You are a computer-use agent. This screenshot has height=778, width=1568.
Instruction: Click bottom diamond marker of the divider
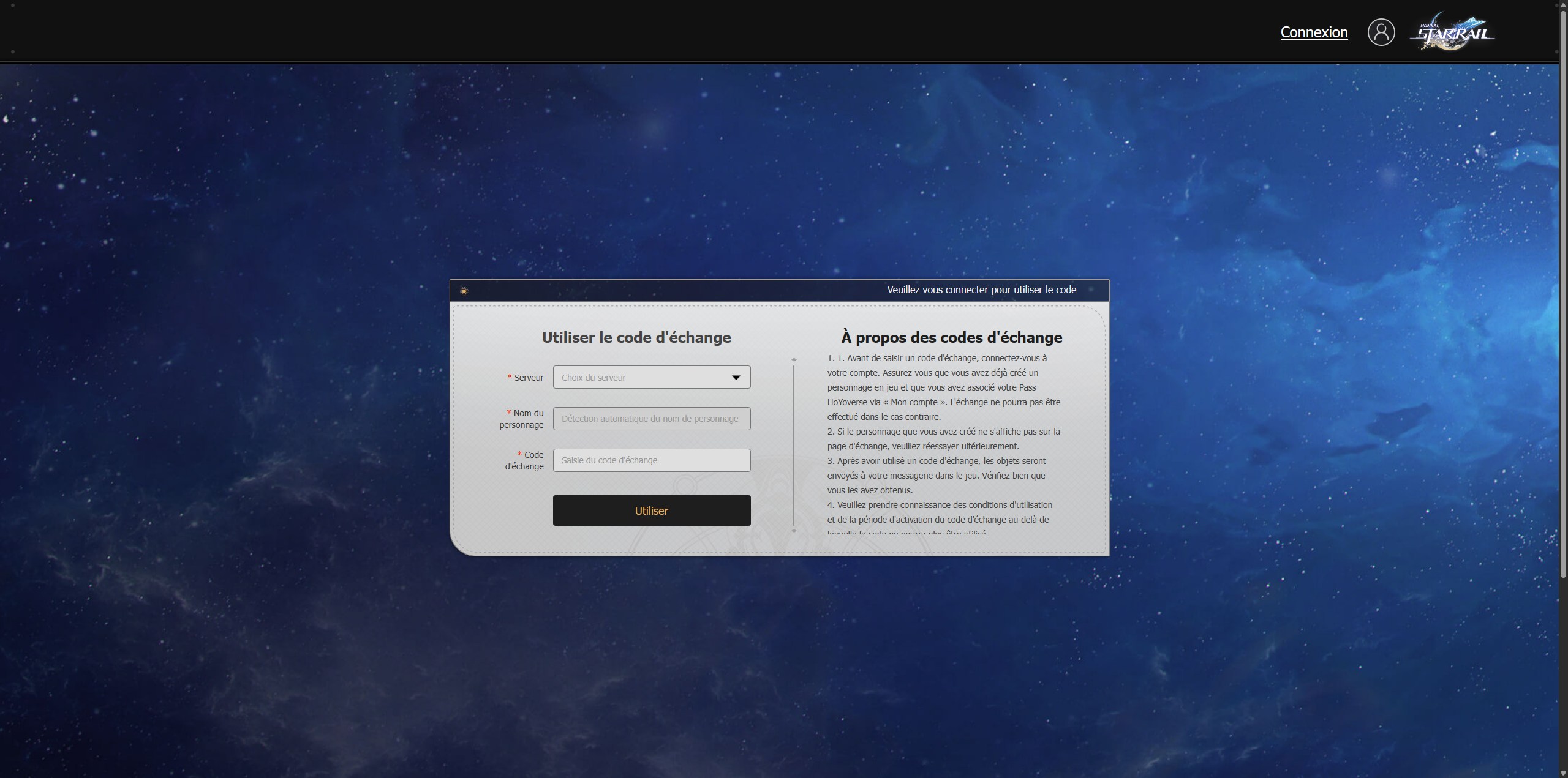click(x=794, y=531)
